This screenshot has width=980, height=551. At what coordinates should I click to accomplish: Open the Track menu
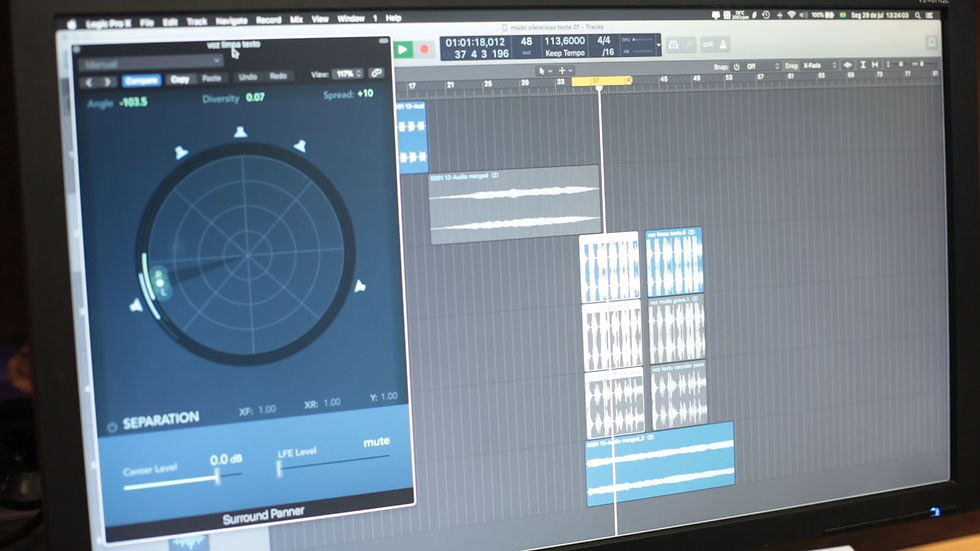click(x=196, y=21)
